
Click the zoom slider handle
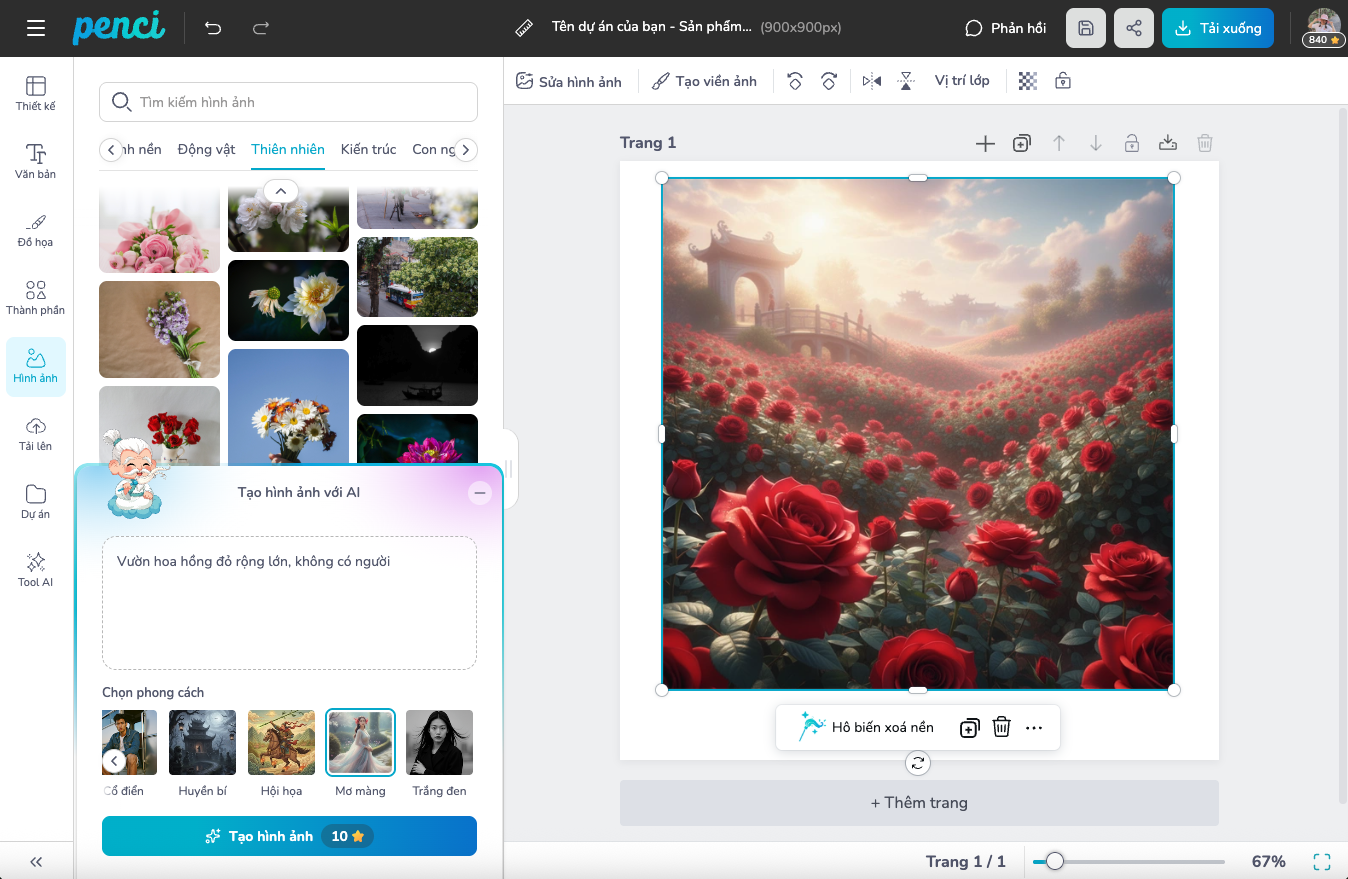click(x=1054, y=861)
